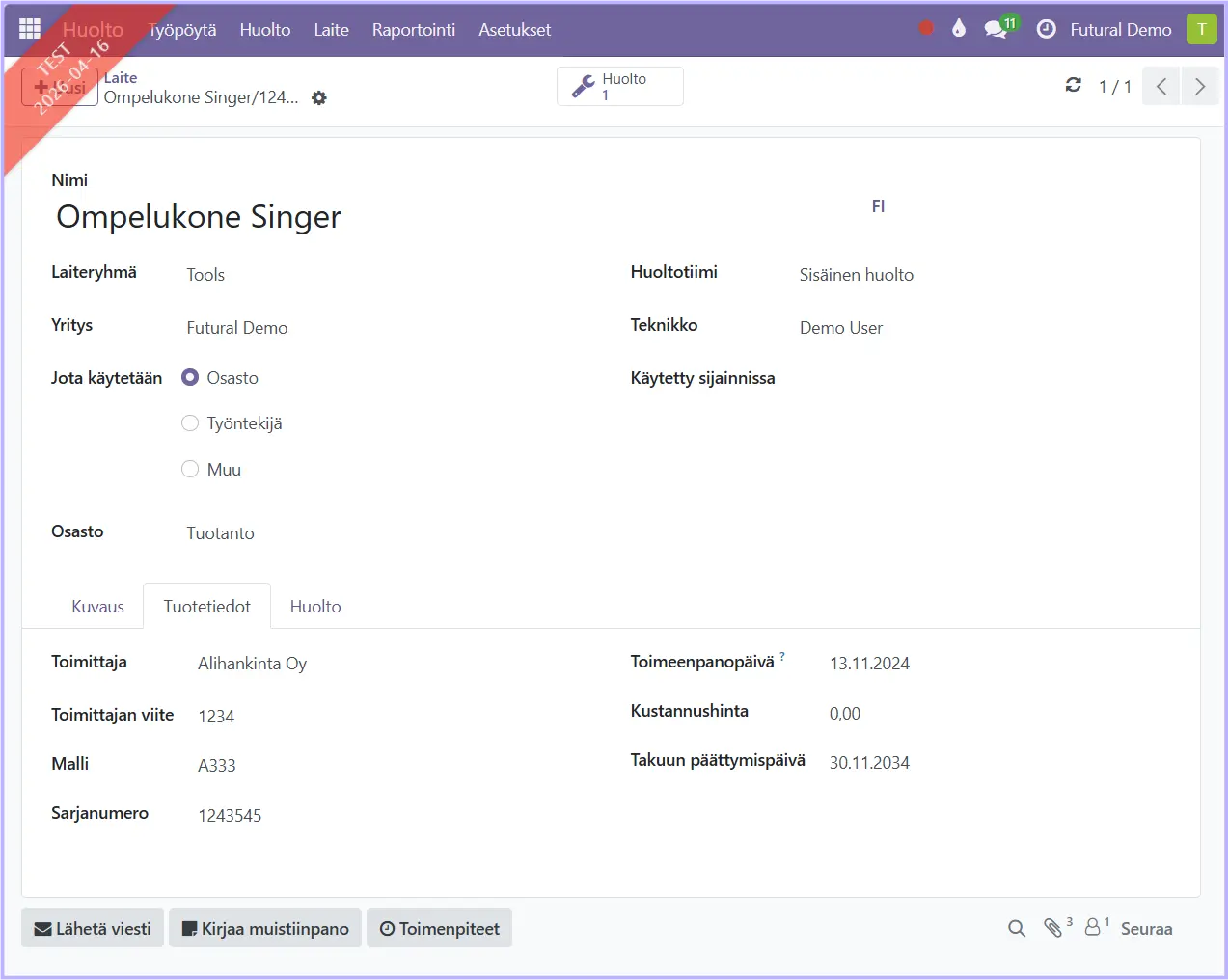Open the Raportointi menu
Screen dimensions: 1229x980
tap(413, 30)
